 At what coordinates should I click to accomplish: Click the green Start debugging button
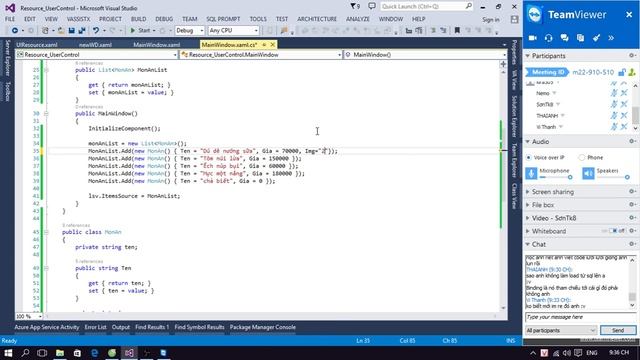click(x=140, y=31)
